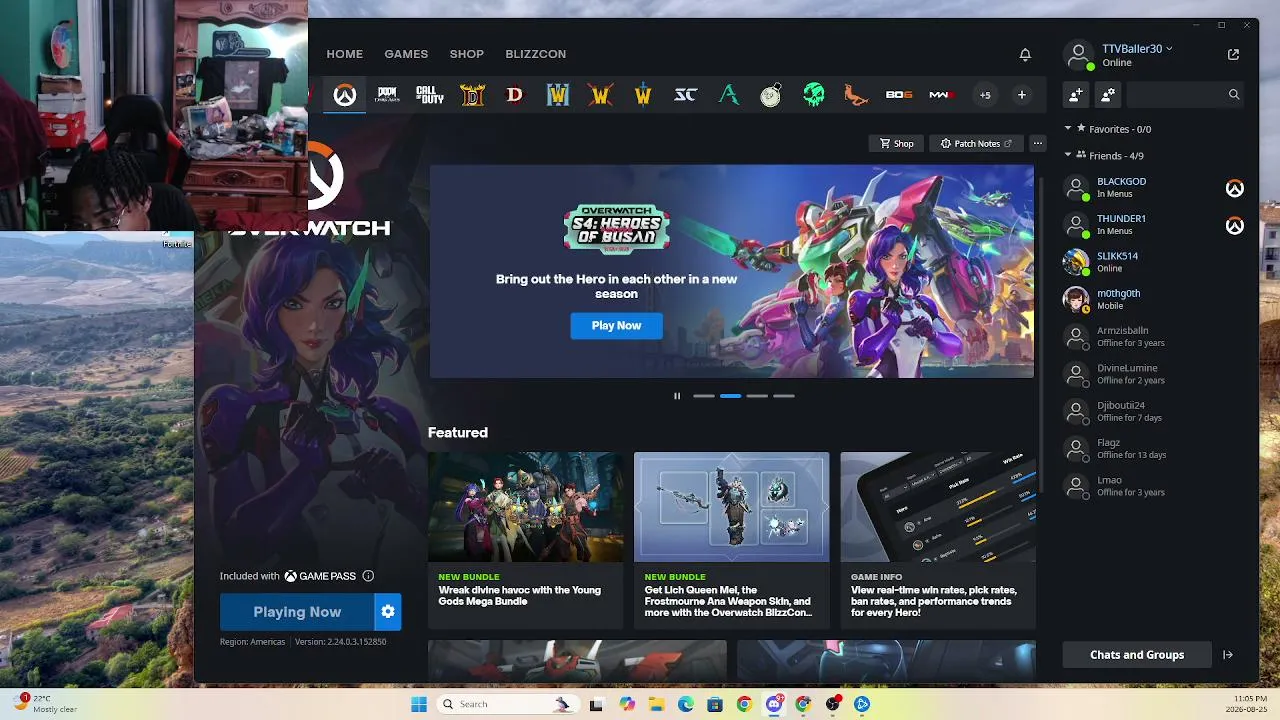Open File Explorer from the taskbar
The height and width of the screenshot is (720, 1280).
pos(656,704)
